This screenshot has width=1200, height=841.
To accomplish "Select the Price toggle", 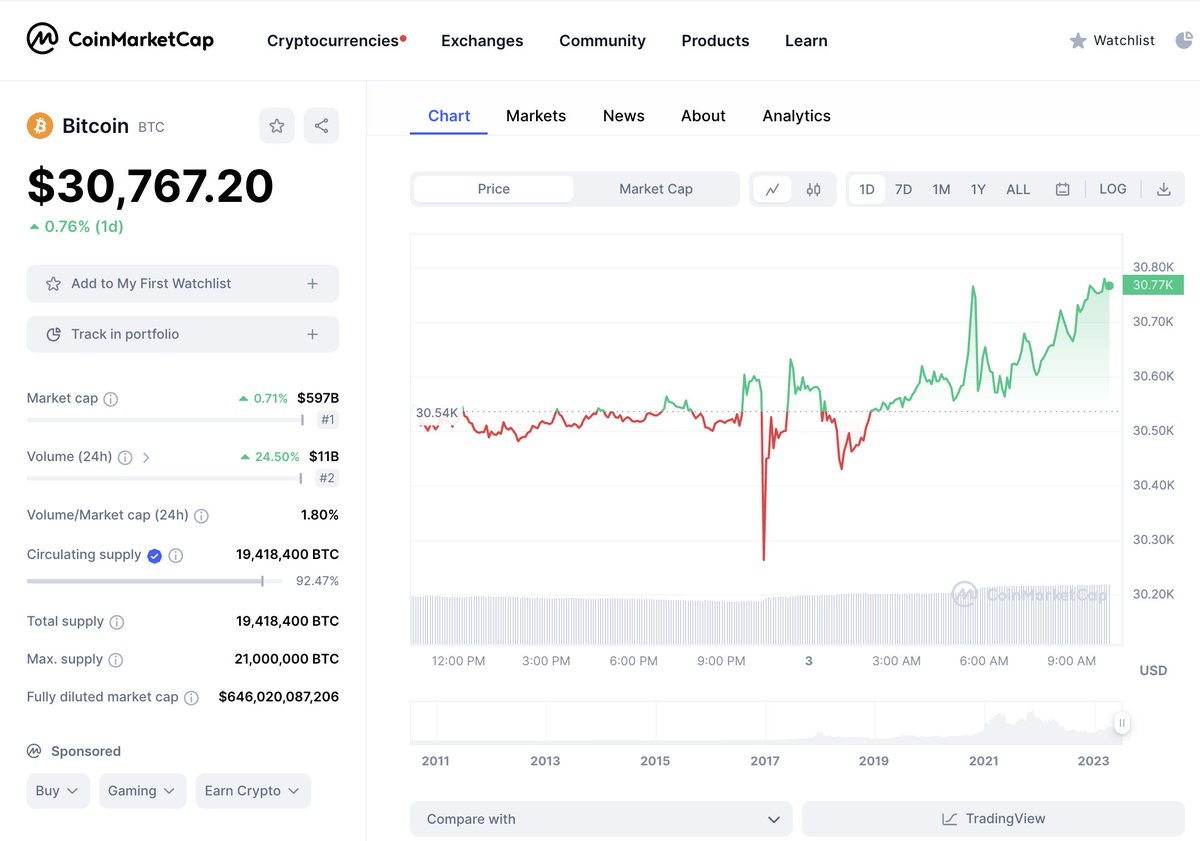I will (494, 189).
